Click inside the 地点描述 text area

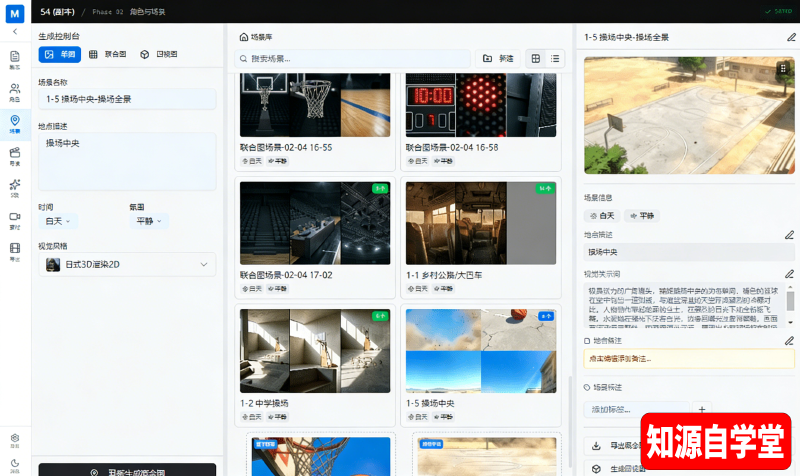[127, 161]
